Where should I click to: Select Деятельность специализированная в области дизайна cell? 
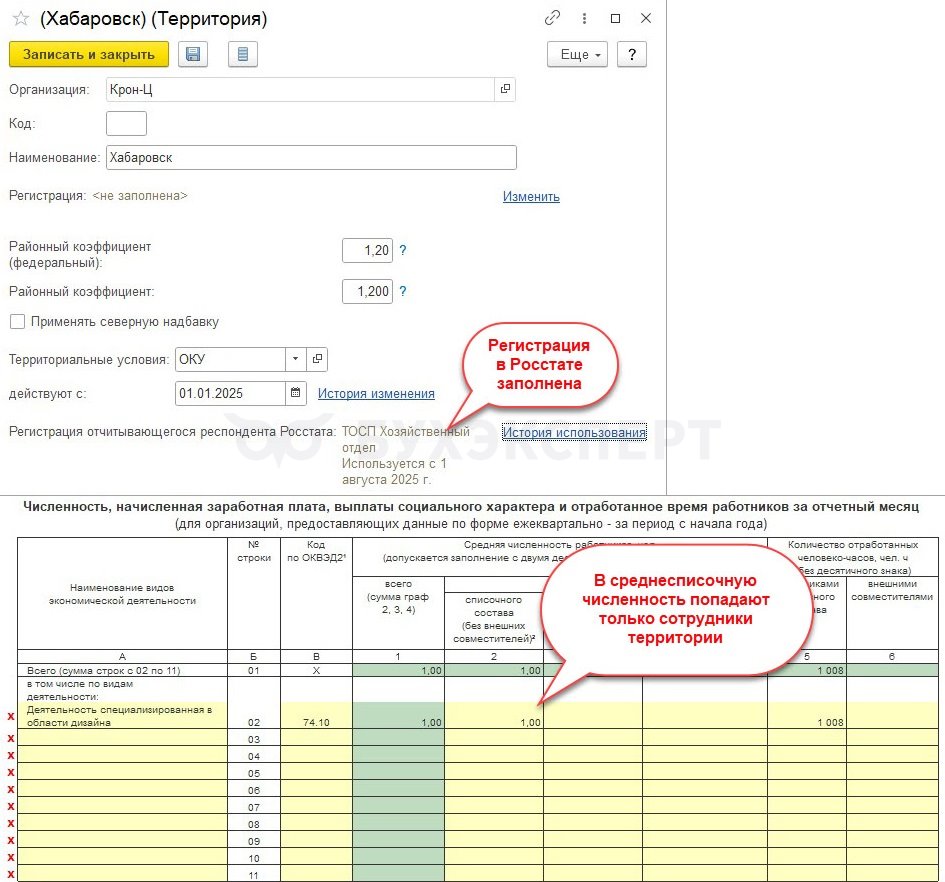122,716
